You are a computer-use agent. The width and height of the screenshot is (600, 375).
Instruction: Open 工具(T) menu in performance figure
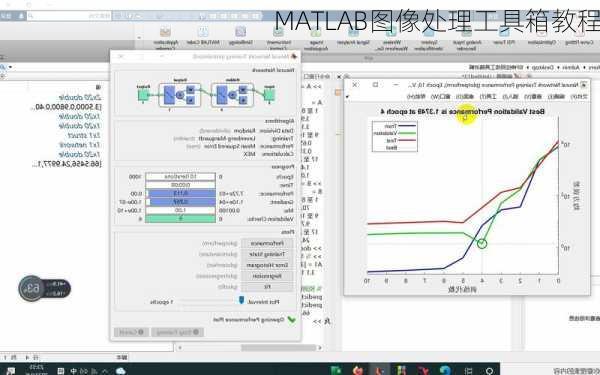point(488,97)
